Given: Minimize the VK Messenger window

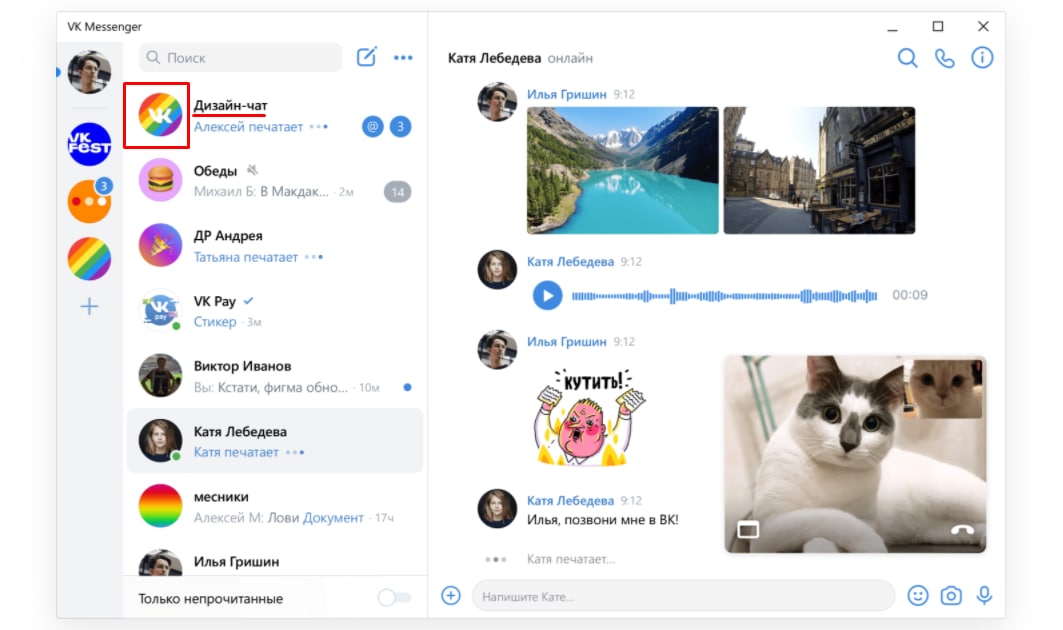Looking at the screenshot, I should point(892,29).
